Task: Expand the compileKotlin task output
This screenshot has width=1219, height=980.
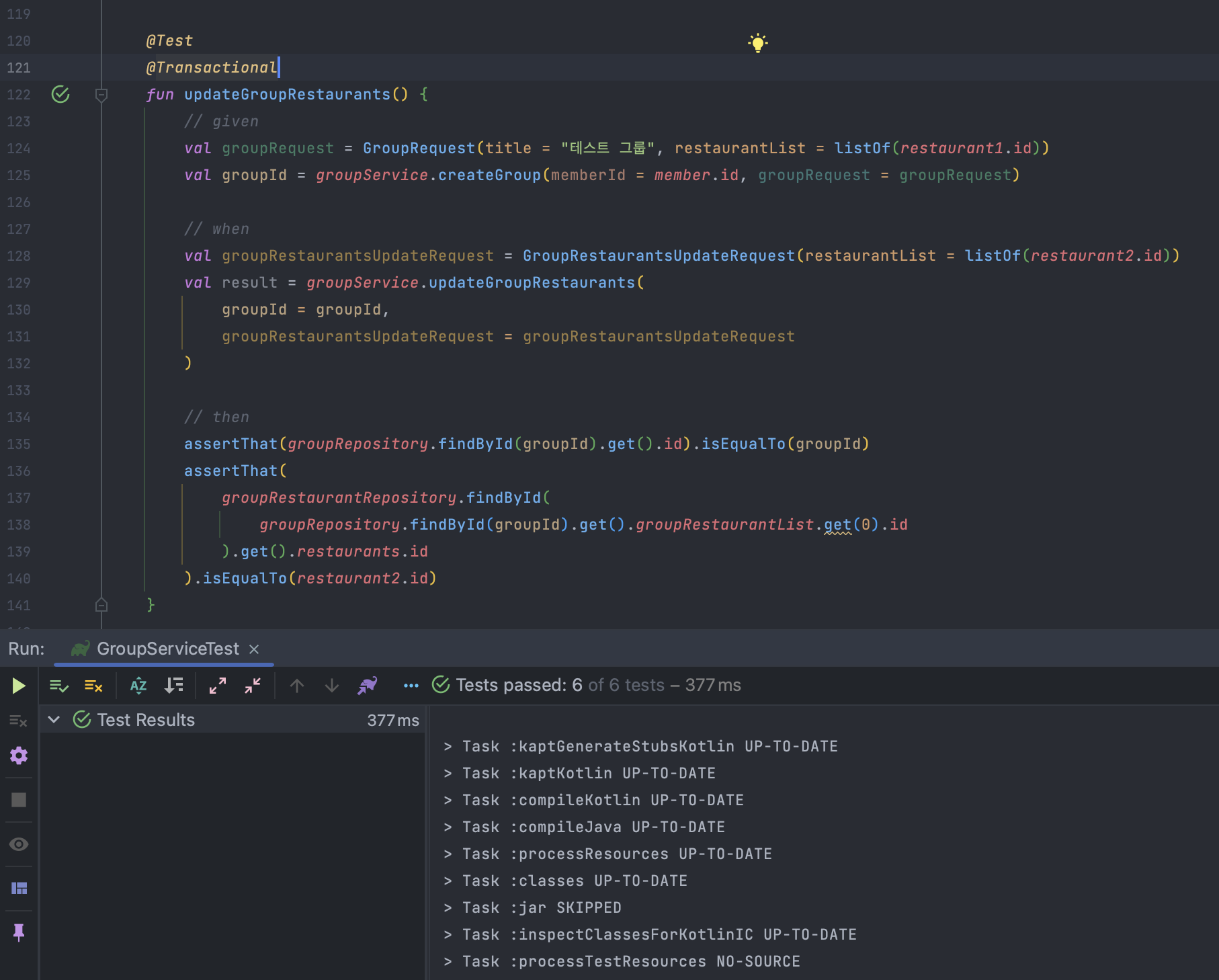Action: (x=448, y=800)
